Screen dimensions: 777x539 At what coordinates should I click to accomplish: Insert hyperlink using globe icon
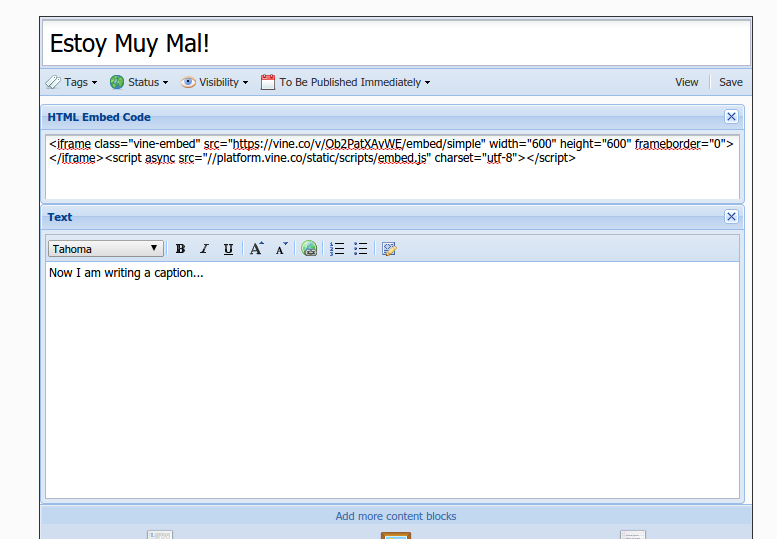pyautogui.click(x=310, y=249)
